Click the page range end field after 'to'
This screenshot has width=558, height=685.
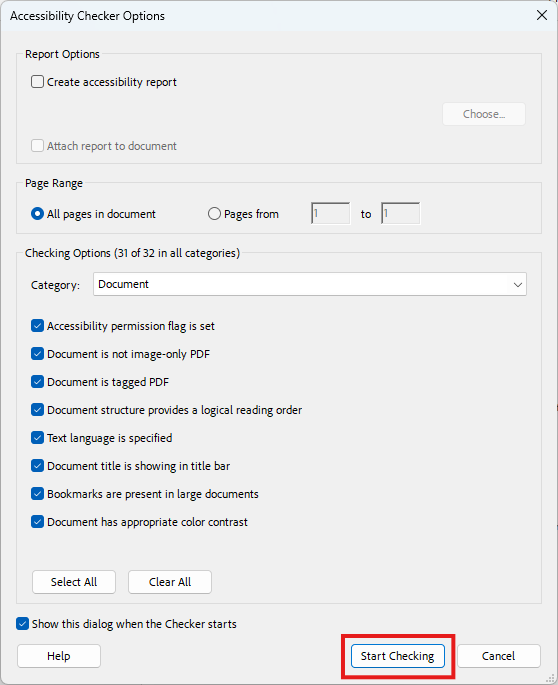(400, 213)
